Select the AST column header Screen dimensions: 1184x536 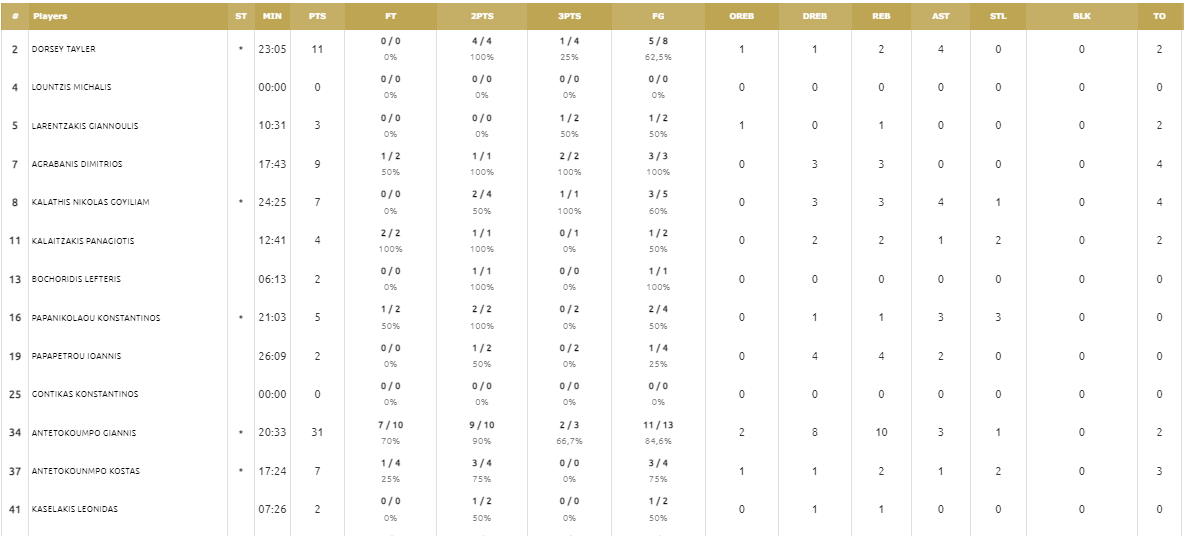coord(941,16)
